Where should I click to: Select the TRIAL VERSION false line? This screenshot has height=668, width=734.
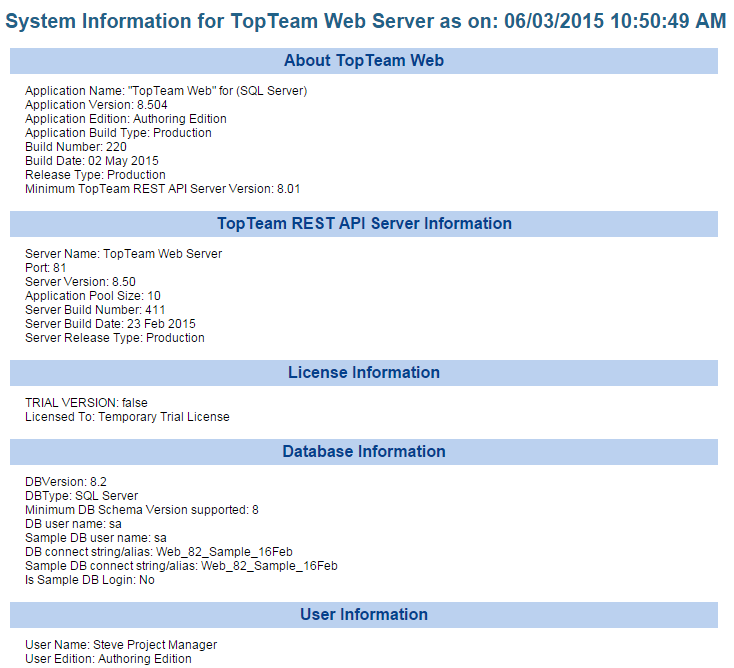tap(86, 403)
